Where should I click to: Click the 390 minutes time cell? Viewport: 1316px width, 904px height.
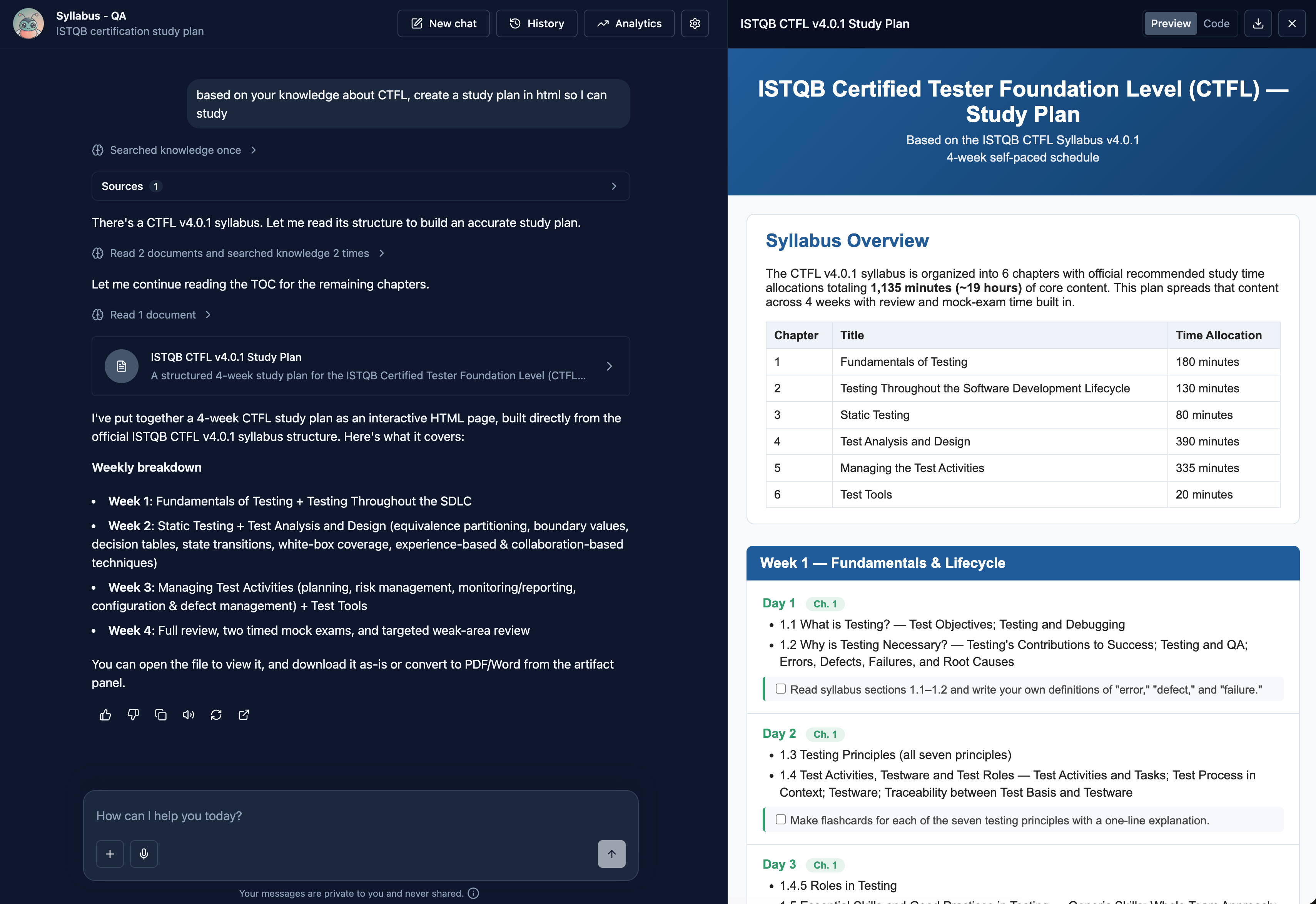[1224, 442]
